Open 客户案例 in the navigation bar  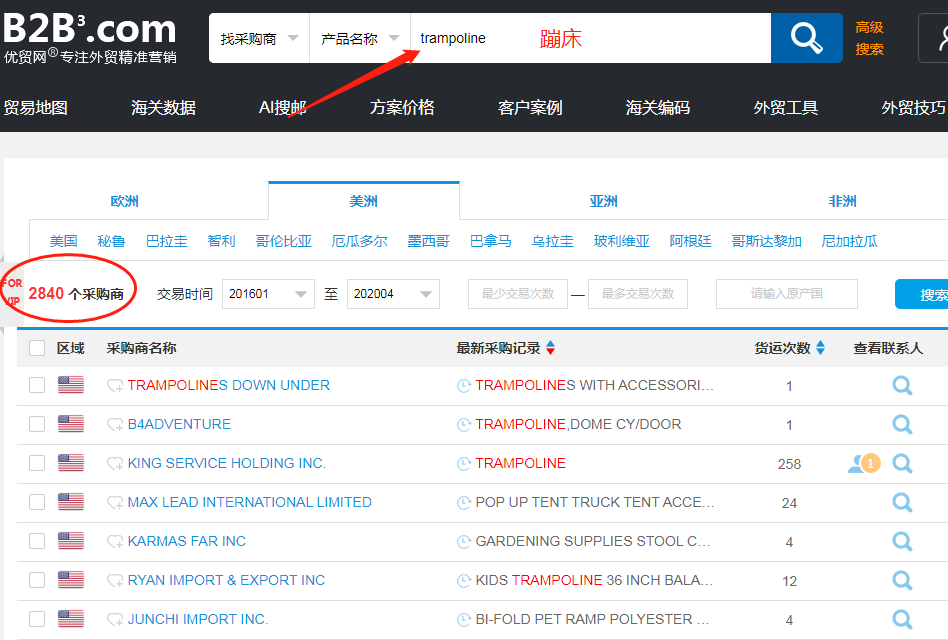point(530,108)
